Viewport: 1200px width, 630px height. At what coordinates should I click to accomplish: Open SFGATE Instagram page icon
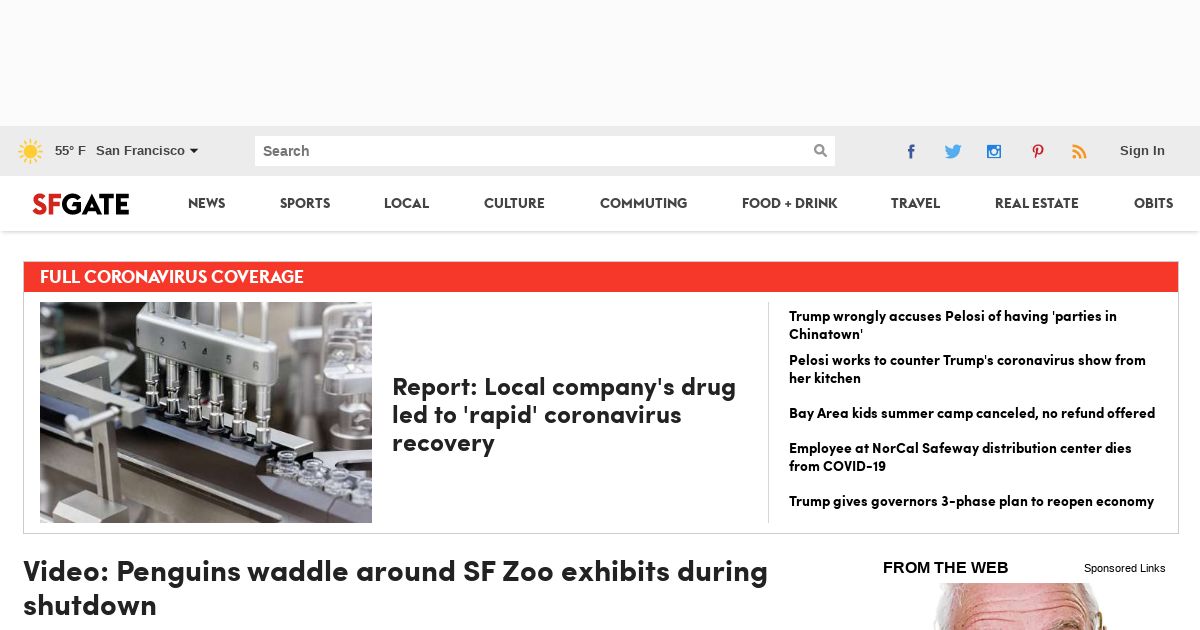click(x=994, y=151)
